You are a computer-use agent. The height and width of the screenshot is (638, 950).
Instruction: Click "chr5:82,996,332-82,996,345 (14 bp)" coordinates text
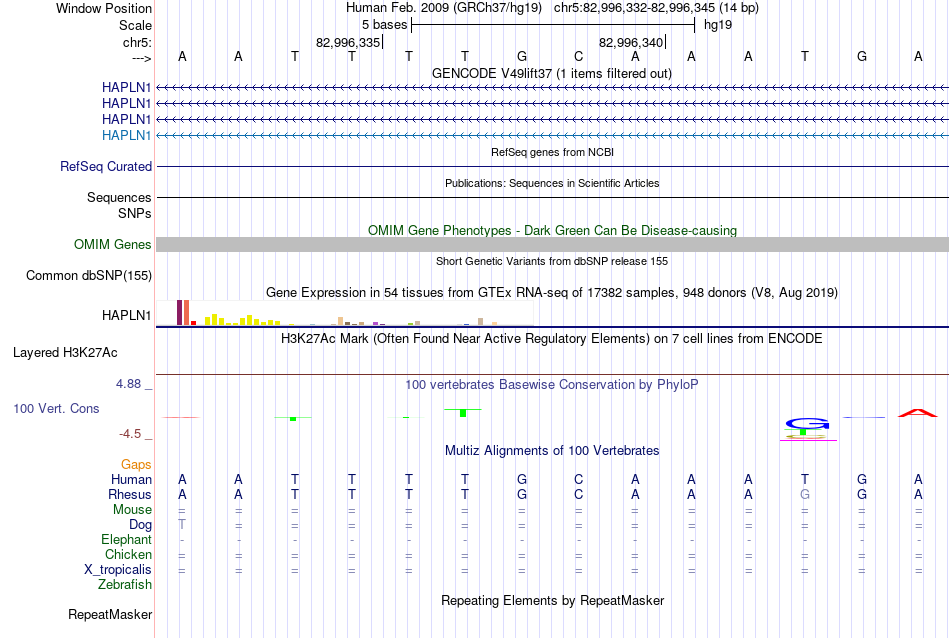tap(656, 8)
